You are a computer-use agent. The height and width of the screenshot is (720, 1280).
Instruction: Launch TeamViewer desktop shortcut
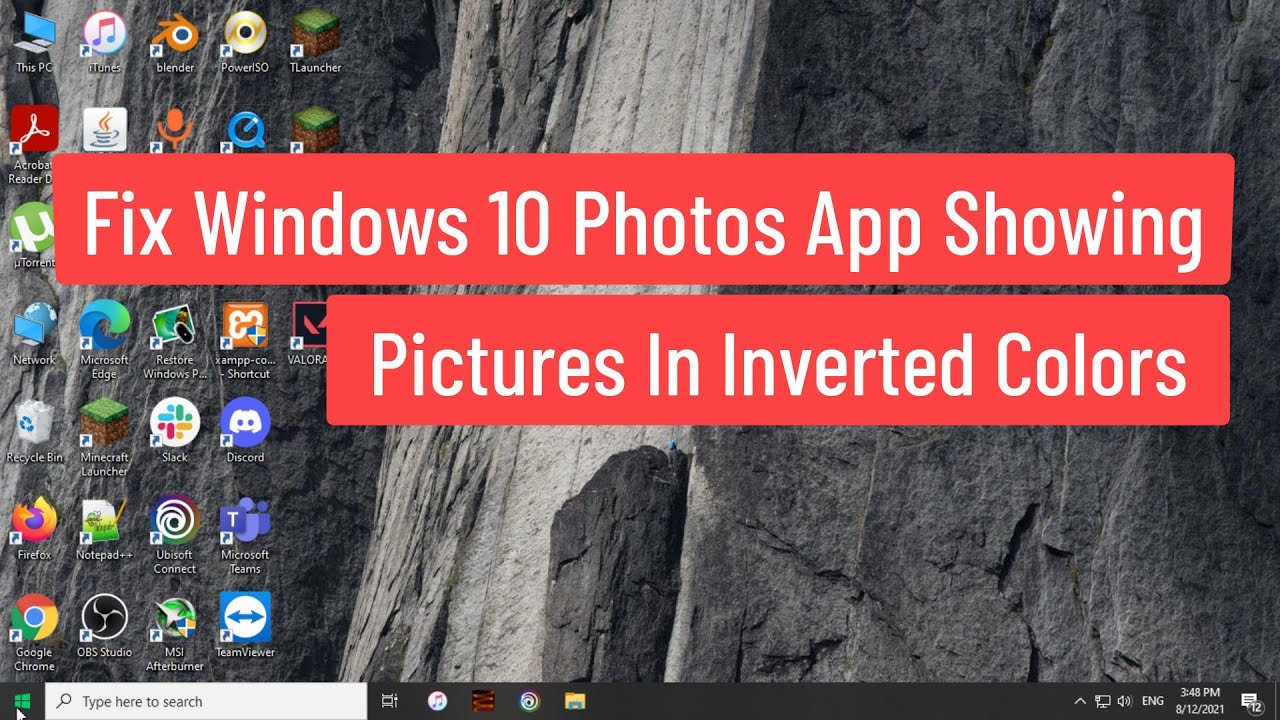(x=245, y=626)
